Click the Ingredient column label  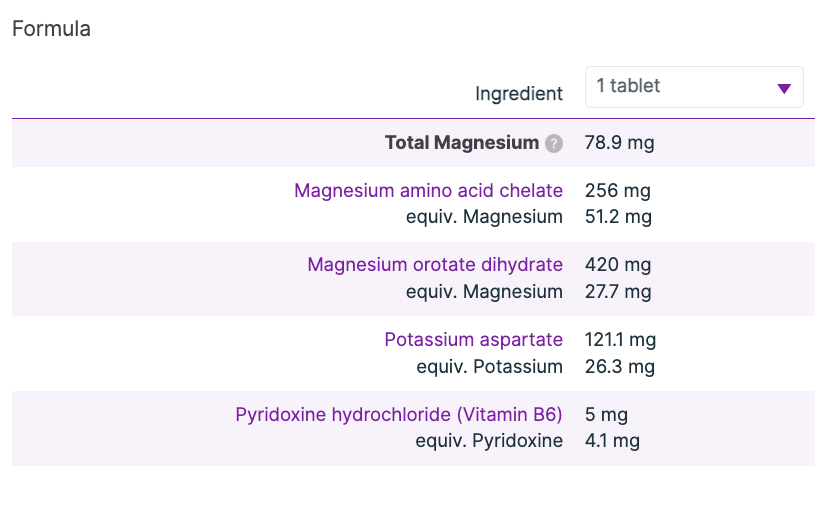pyautogui.click(x=519, y=94)
